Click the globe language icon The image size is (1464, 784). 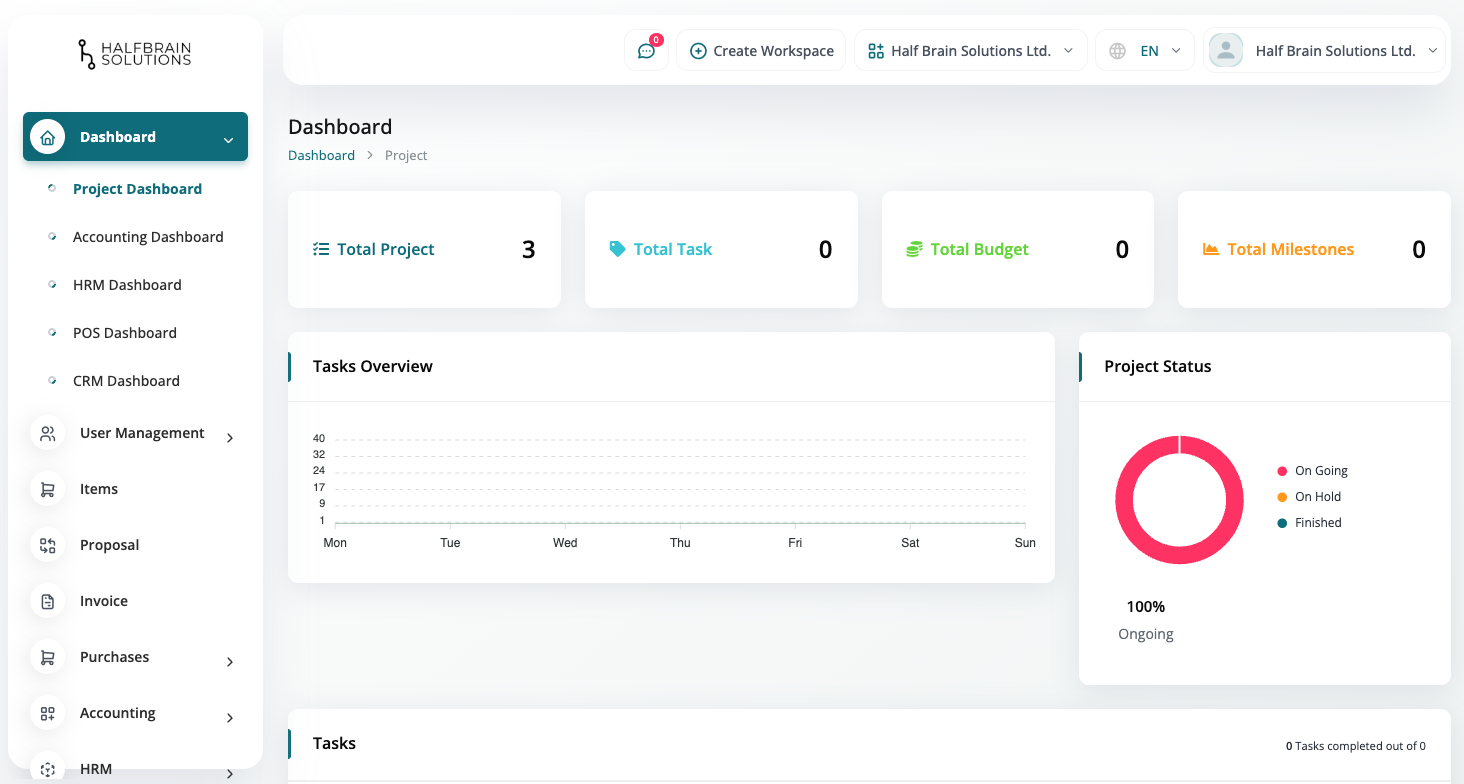[1118, 51]
